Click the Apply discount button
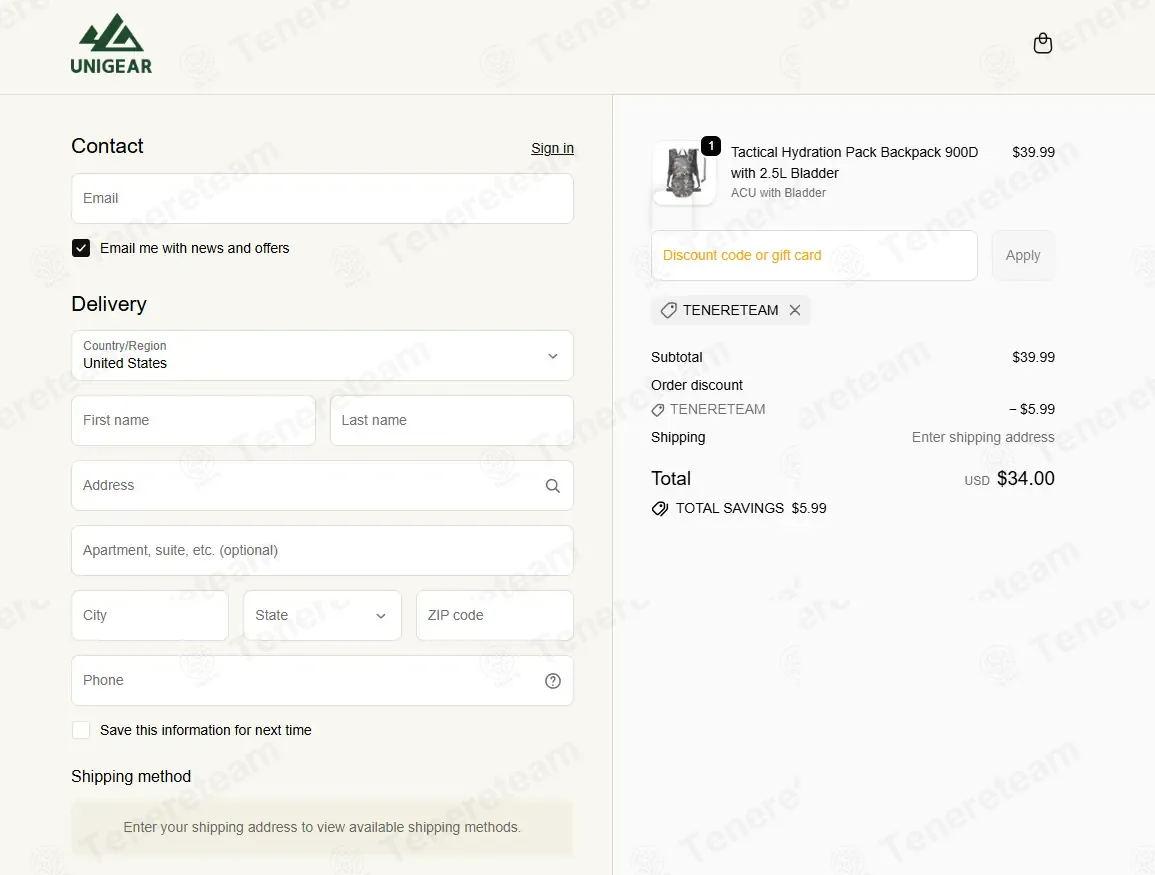1155x875 pixels. [x=1022, y=256]
